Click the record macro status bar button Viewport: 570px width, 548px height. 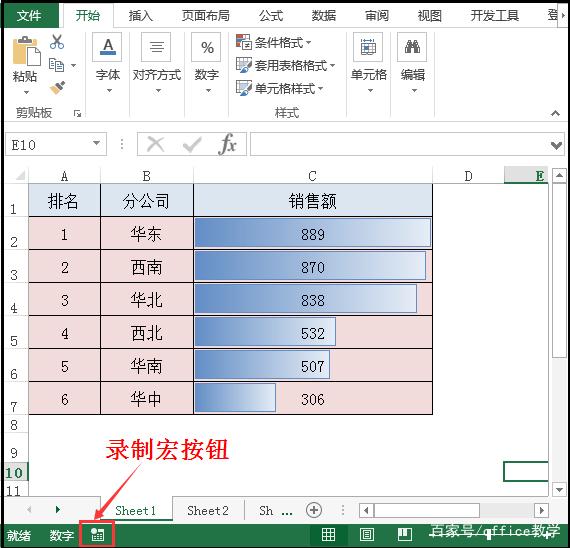(97, 535)
